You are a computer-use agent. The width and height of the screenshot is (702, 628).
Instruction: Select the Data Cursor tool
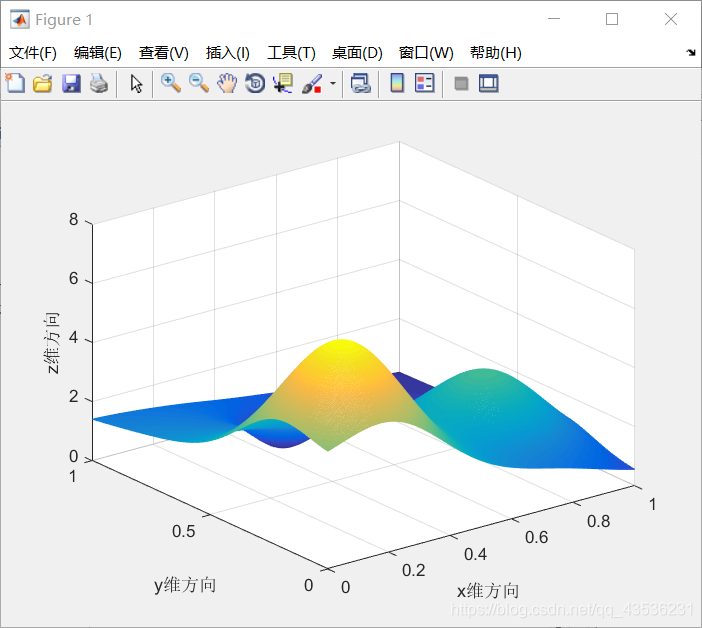coord(283,83)
